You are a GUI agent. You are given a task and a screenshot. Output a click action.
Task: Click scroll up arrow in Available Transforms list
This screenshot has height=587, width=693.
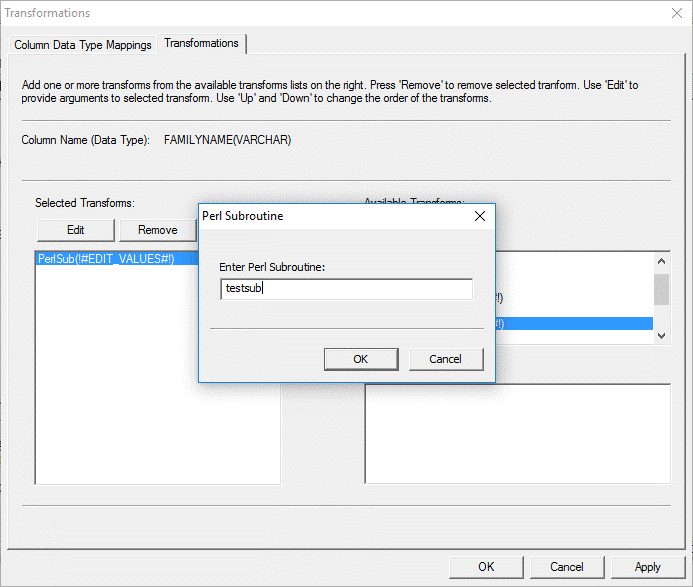[x=660, y=261]
